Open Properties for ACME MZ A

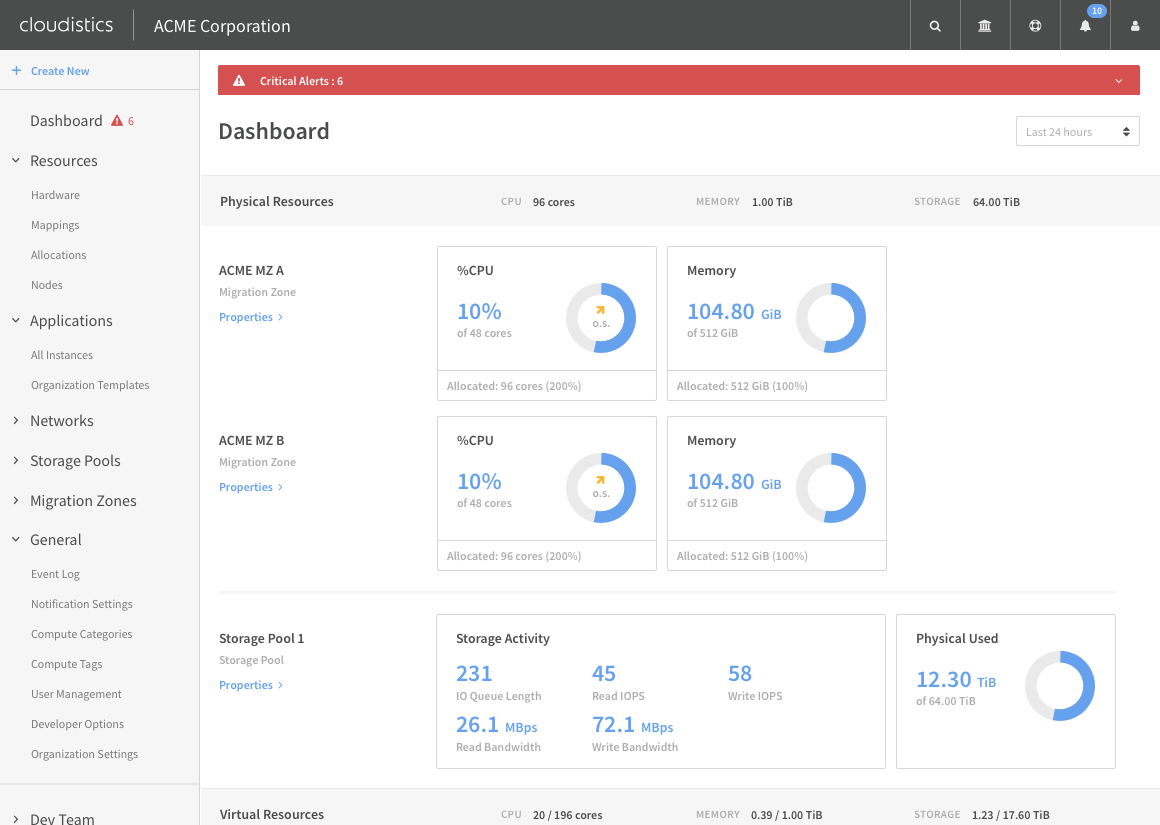(251, 317)
